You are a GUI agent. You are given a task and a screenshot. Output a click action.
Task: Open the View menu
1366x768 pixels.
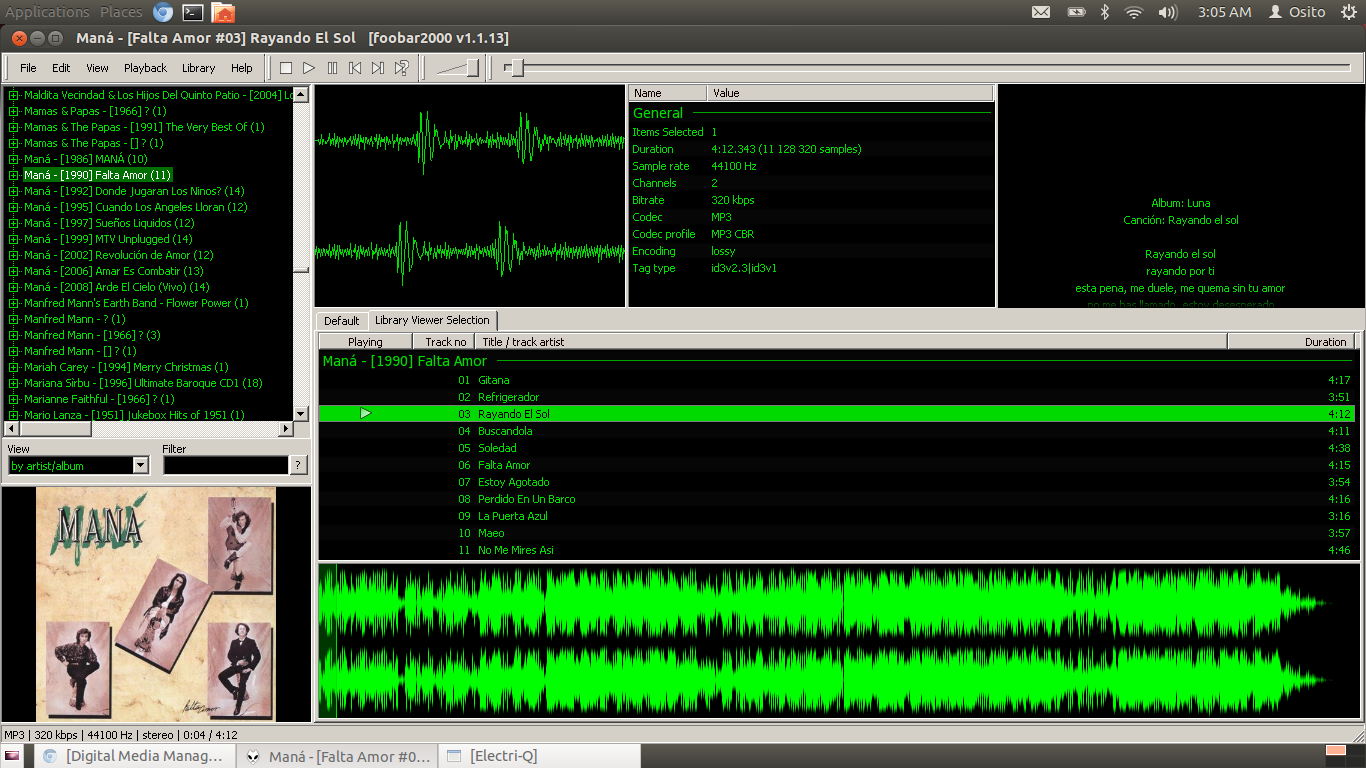[x=97, y=68]
